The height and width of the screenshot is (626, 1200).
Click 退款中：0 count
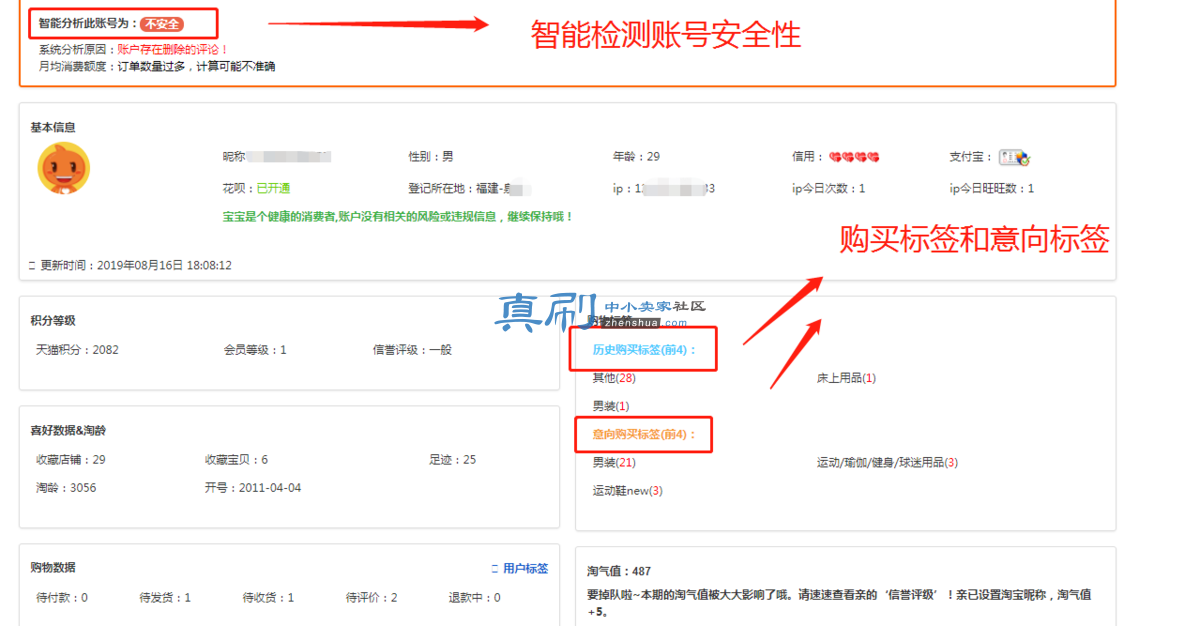click(x=475, y=598)
